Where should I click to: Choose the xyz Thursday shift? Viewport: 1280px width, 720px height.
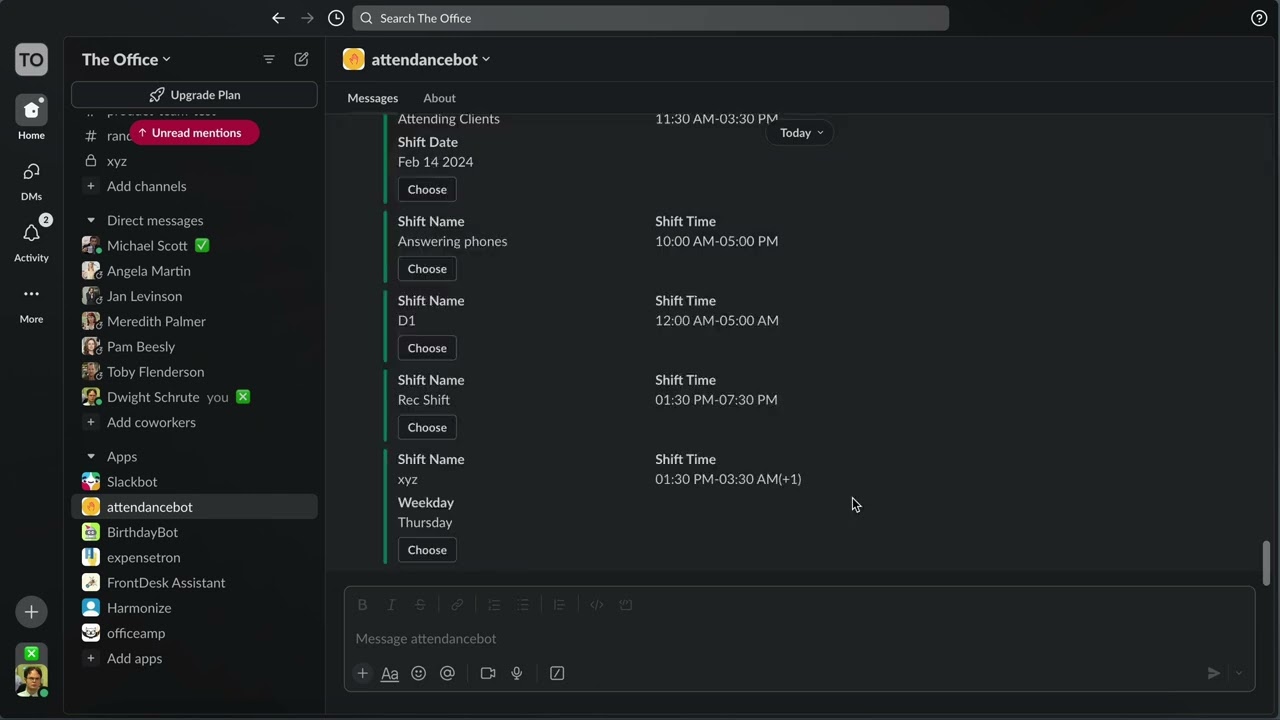[x=427, y=549]
